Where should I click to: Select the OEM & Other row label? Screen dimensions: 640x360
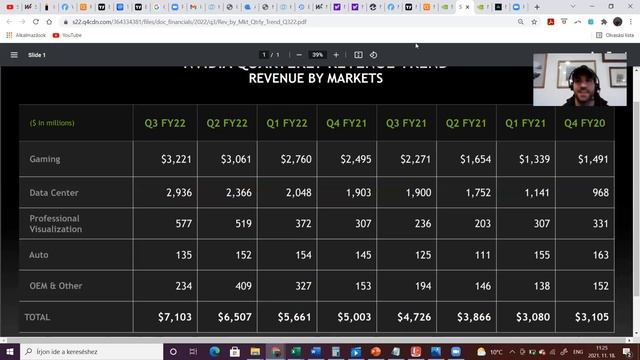56,286
